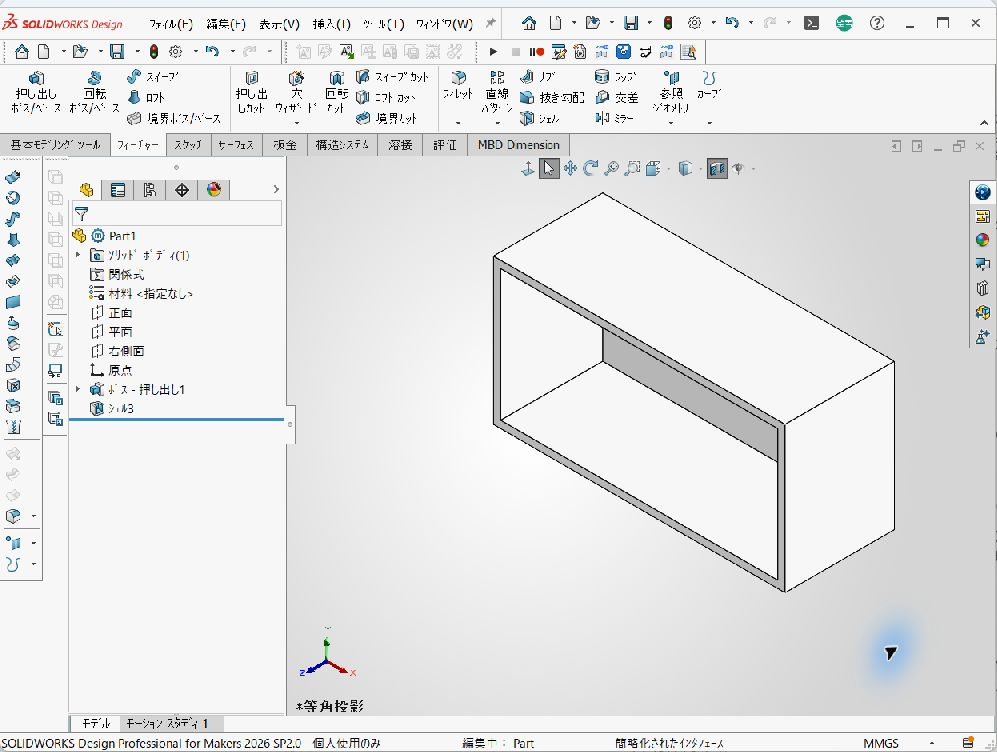Click the Zoom to Fit view icon
Viewport: 997px width, 752px height.
click(611, 168)
